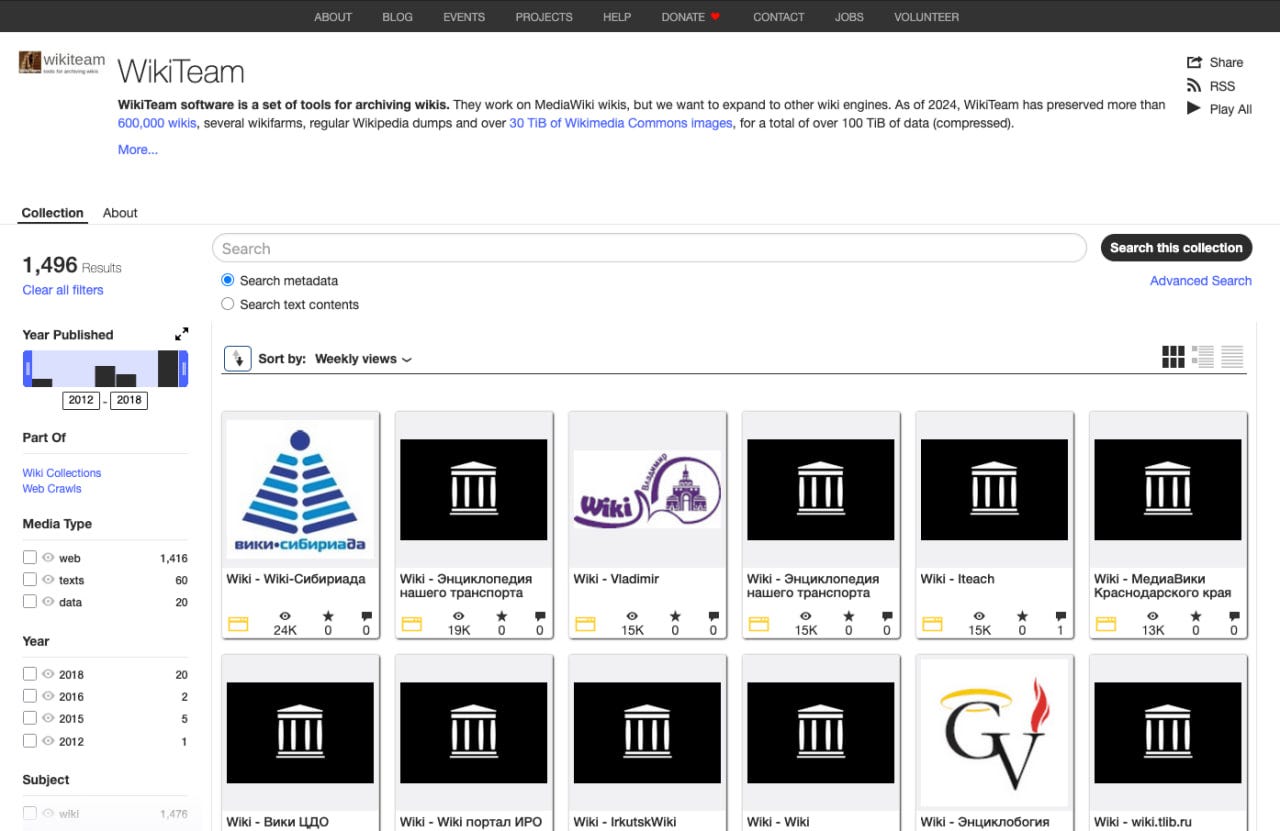Check the 2016 year checkbox
The width and height of the screenshot is (1280, 831).
[30, 696]
